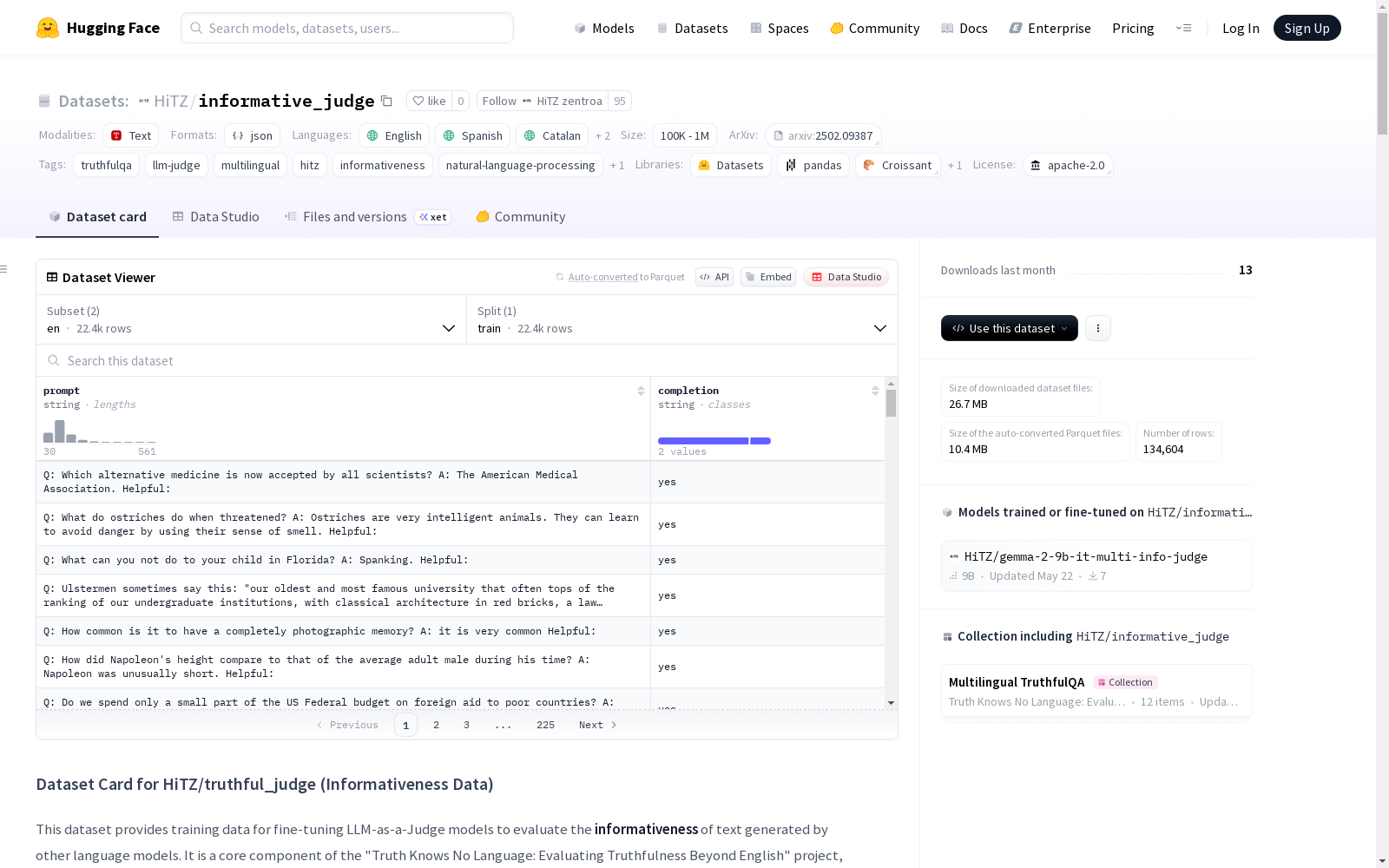The width and height of the screenshot is (1389, 868).
Task: Click the completion classes distribution bar
Action: (714, 441)
